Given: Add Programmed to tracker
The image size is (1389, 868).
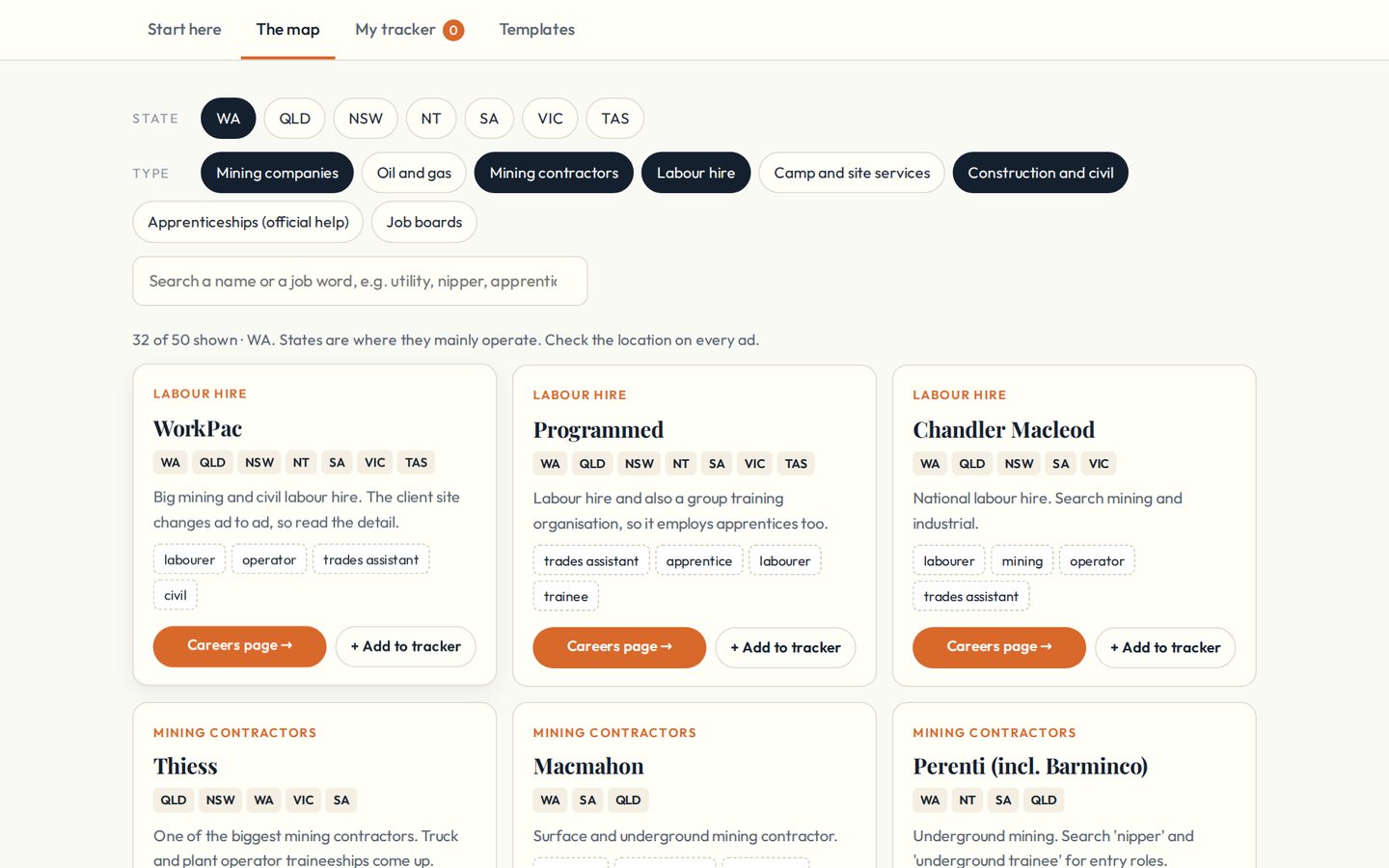Looking at the screenshot, I should coord(785,647).
